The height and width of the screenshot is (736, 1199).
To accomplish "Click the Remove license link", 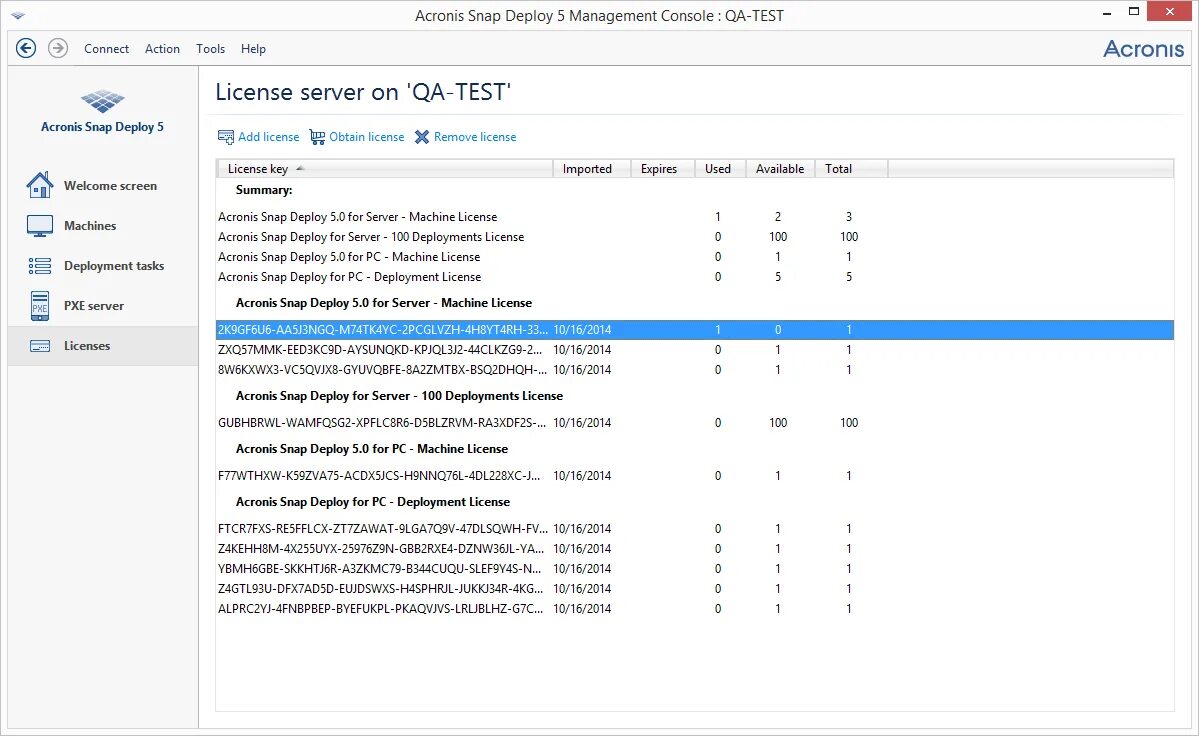I will pos(475,137).
